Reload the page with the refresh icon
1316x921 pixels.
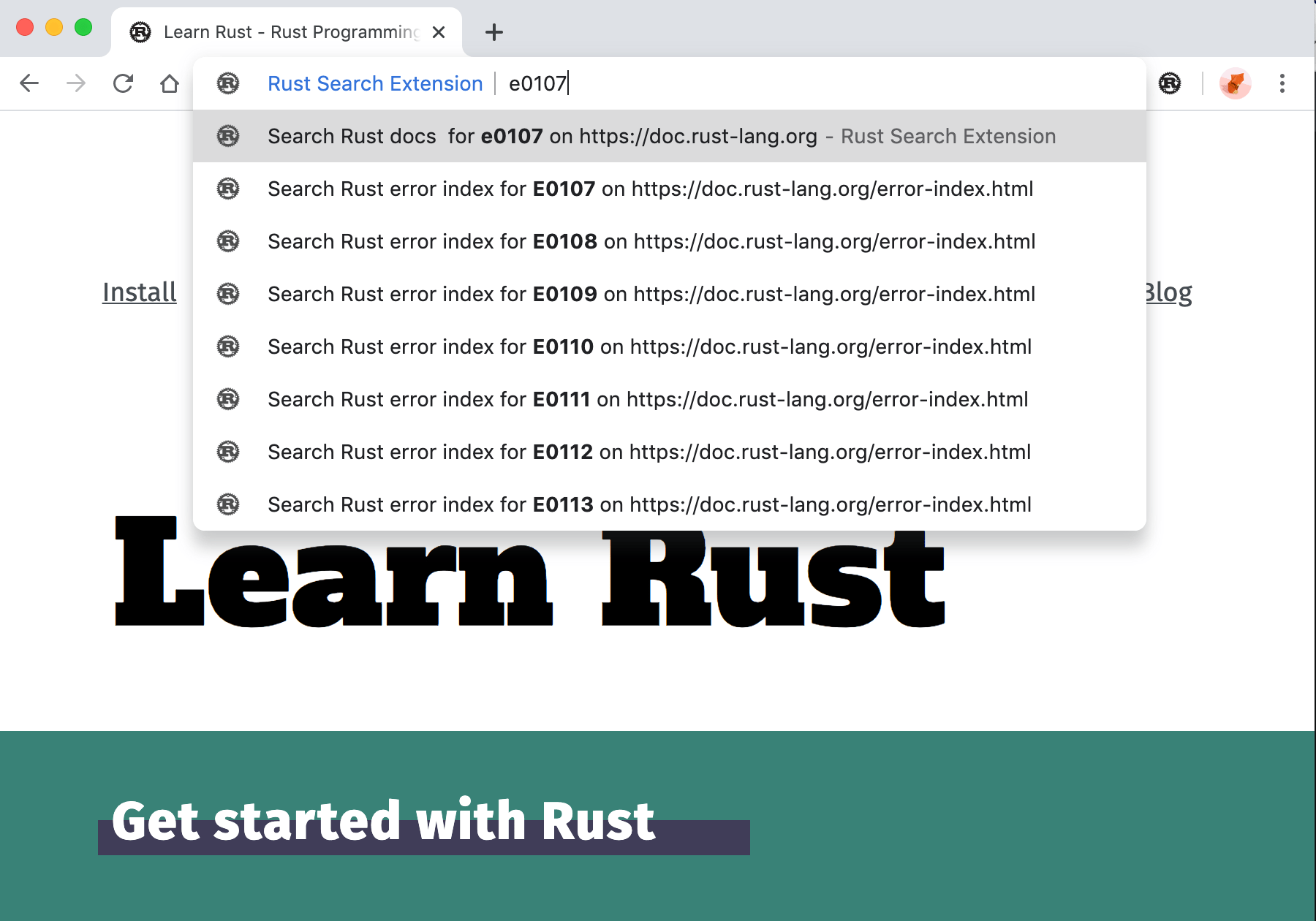(x=123, y=83)
